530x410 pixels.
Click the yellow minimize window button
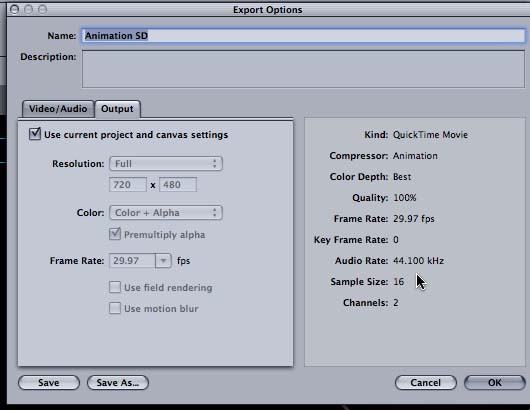coord(29,9)
